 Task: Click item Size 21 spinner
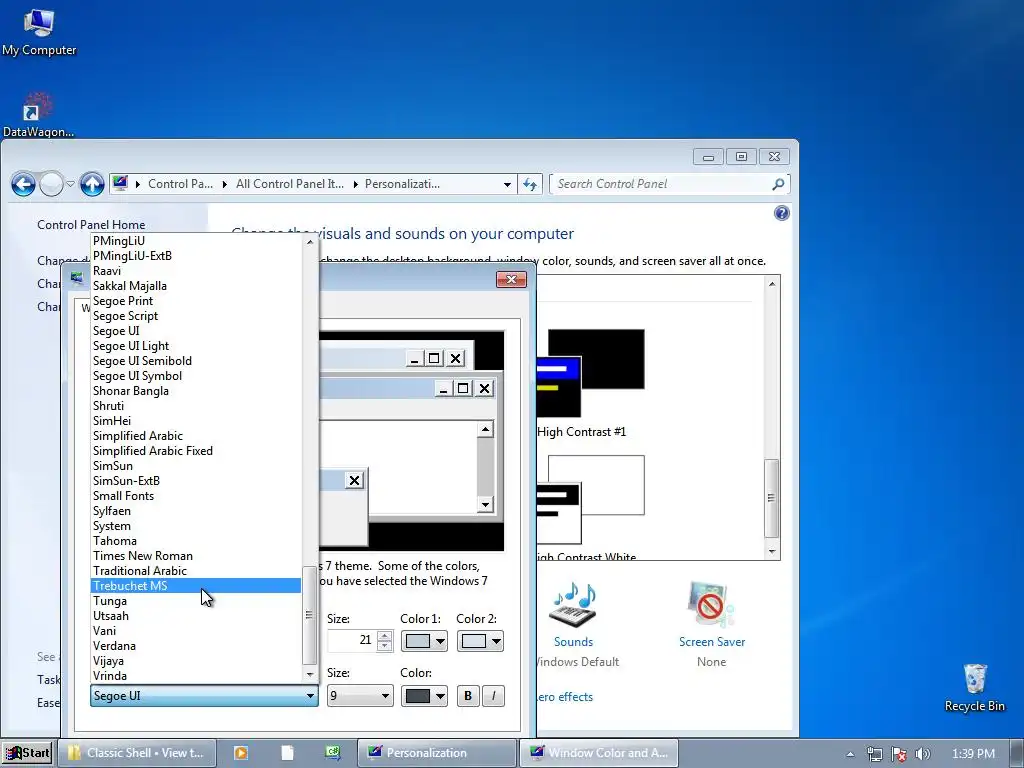pos(384,641)
